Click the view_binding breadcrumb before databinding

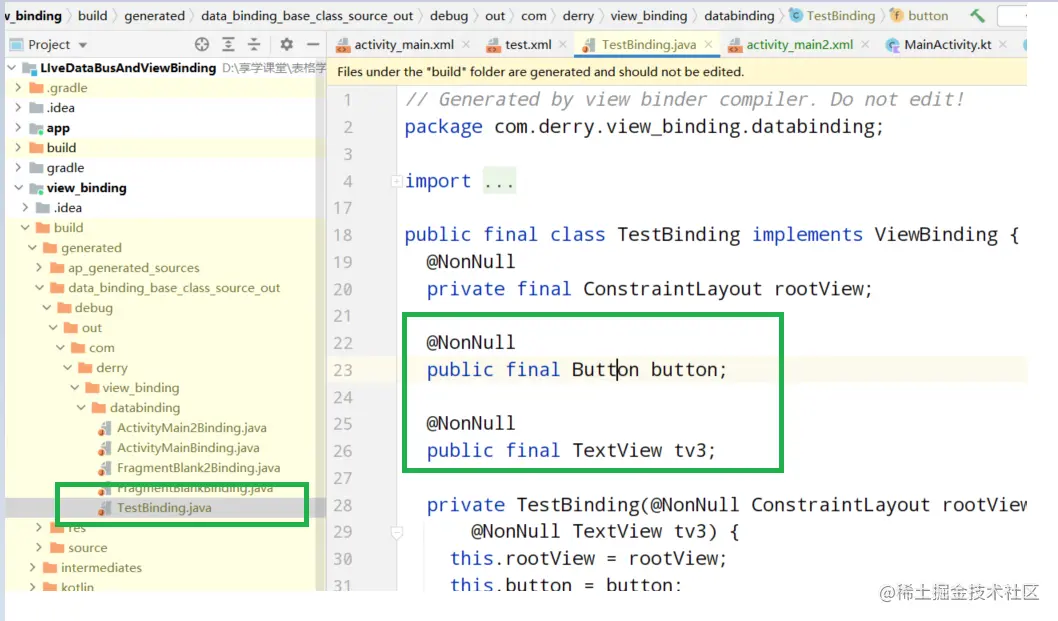pos(648,16)
